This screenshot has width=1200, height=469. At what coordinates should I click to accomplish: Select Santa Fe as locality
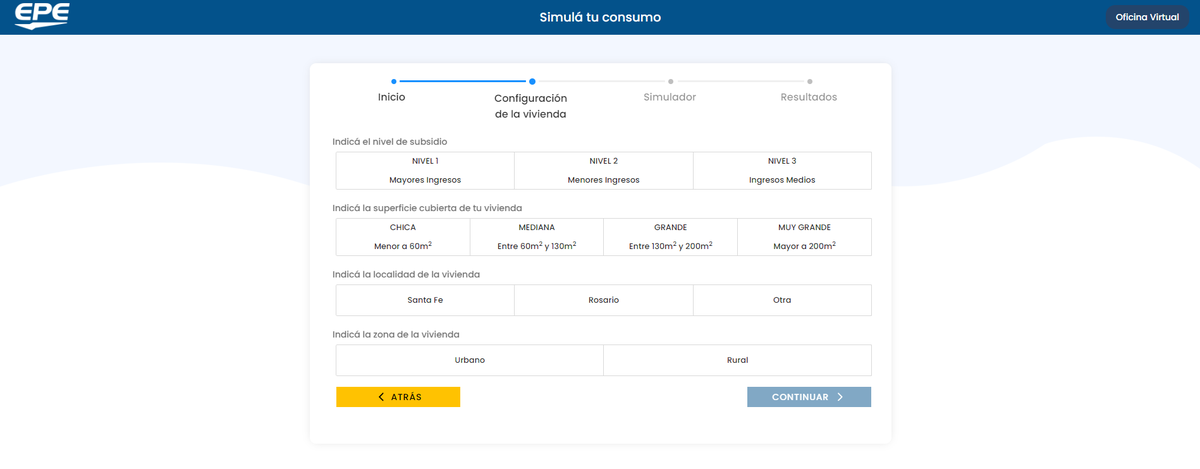click(x=425, y=300)
